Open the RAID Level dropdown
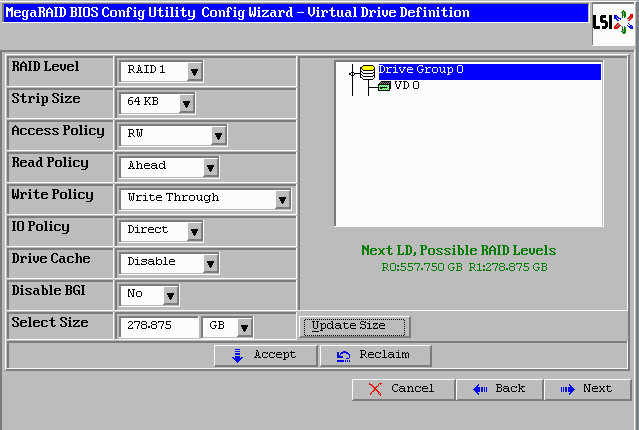The width and height of the screenshot is (639, 430). click(194, 71)
